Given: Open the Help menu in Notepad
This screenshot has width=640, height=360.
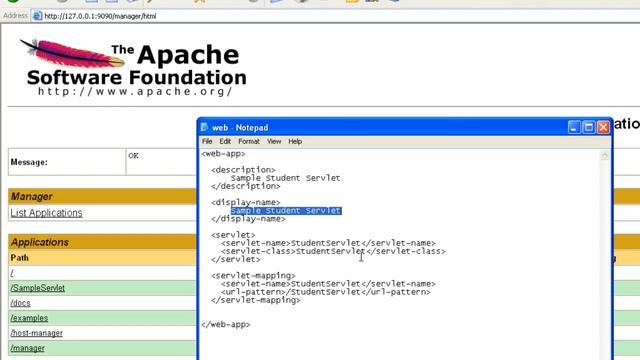Looking at the screenshot, I should 295,141.
